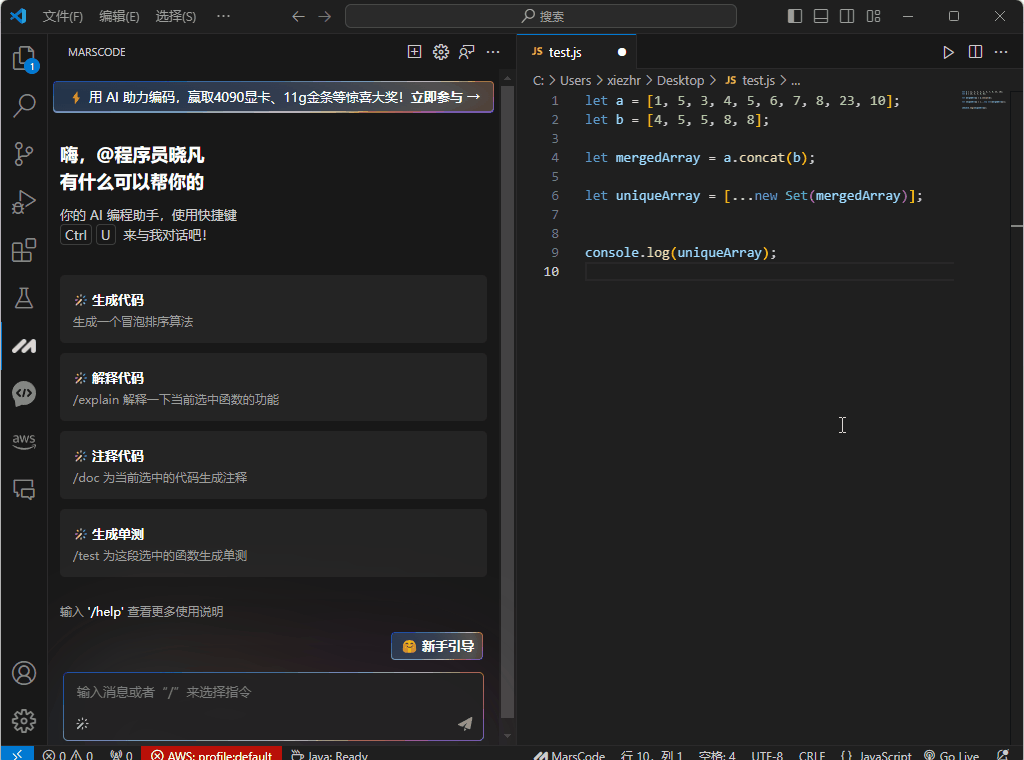This screenshot has height=760, width=1024.
Task: Show errors and warnings in status bar
Action: click(68, 755)
